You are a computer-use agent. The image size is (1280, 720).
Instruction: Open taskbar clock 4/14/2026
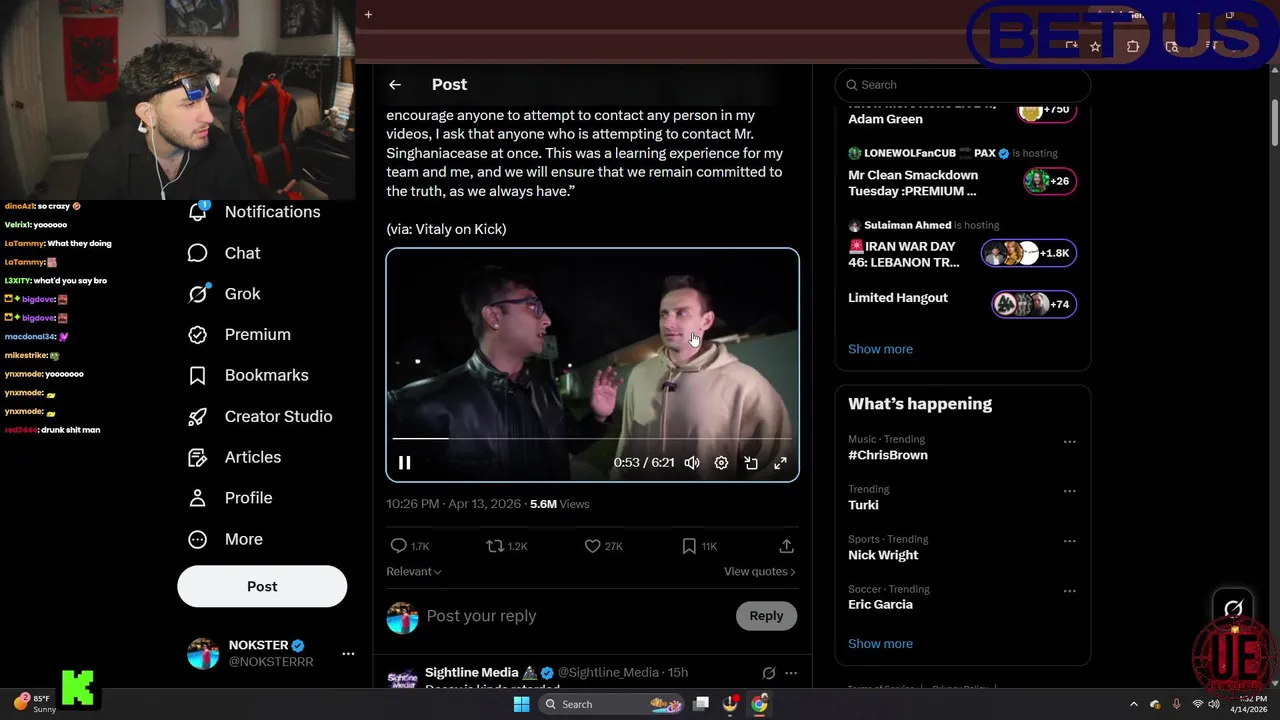(x=1250, y=704)
